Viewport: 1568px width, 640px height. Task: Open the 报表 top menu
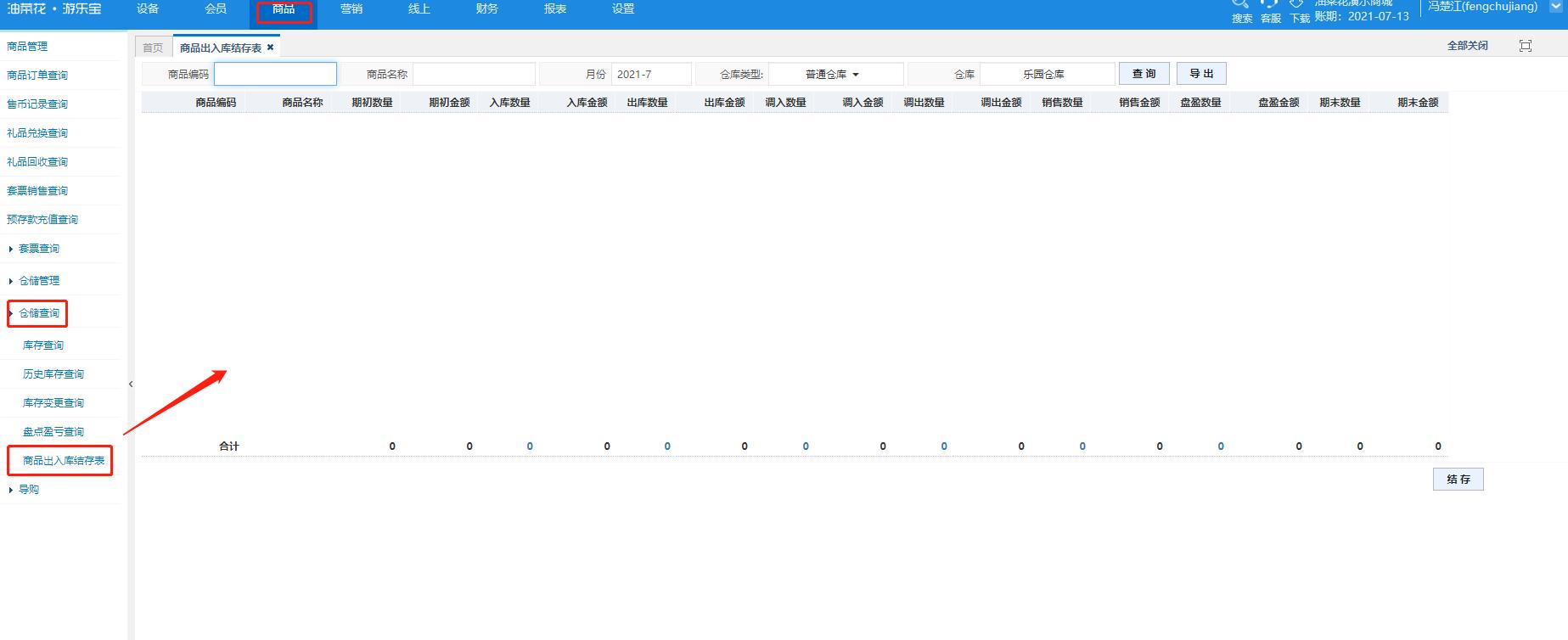point(555,8)
